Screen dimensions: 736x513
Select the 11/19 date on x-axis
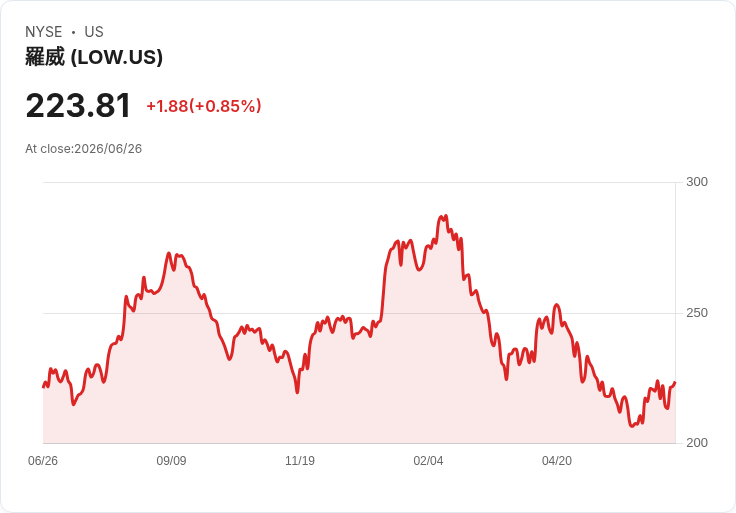[300, 461]
